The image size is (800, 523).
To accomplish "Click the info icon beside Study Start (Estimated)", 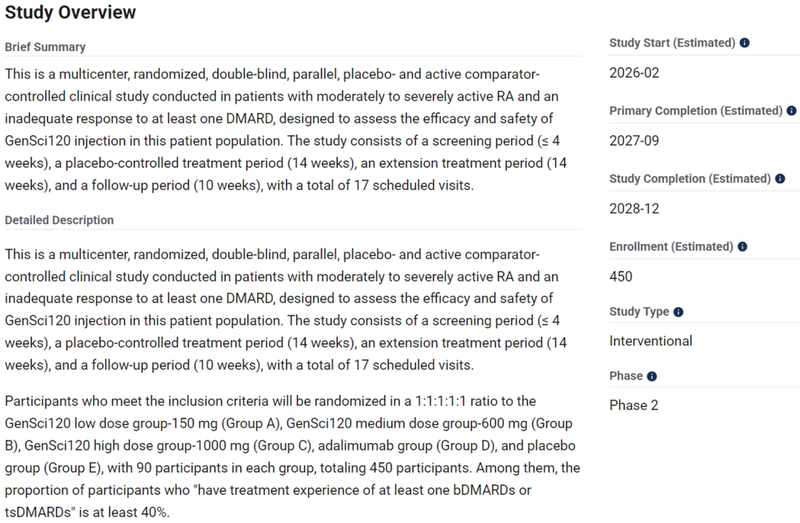I will pos(745,44).
